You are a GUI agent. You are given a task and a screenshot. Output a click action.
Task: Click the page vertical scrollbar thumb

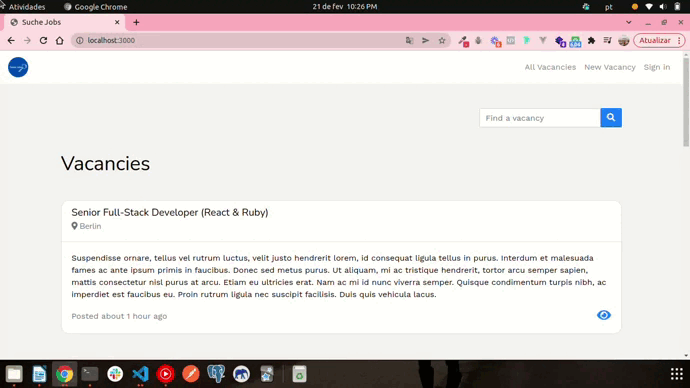point(686,102)
